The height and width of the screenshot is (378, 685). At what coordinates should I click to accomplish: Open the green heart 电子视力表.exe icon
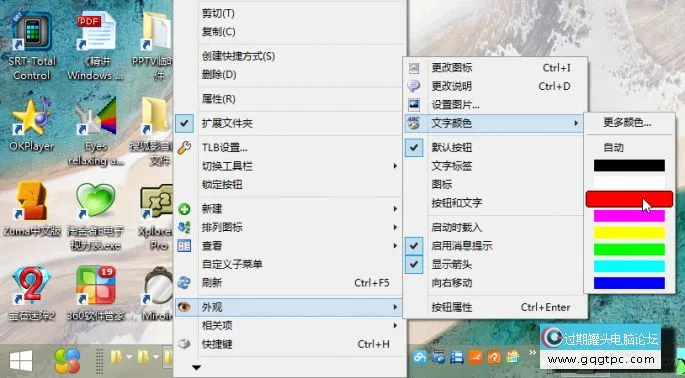point(96,216)
